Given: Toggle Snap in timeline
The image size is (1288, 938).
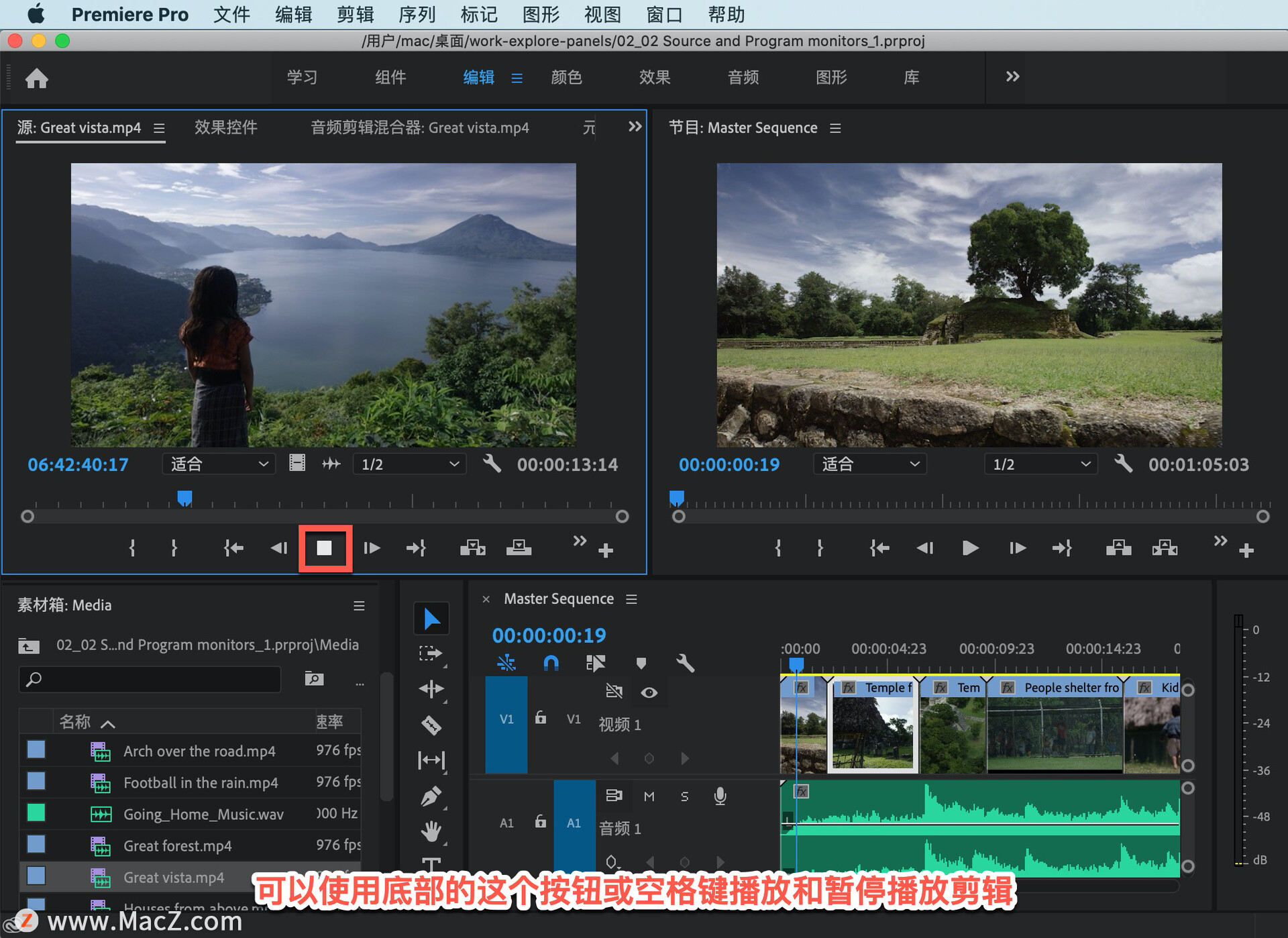Looking at the screenshot, I should click(551, 663).
